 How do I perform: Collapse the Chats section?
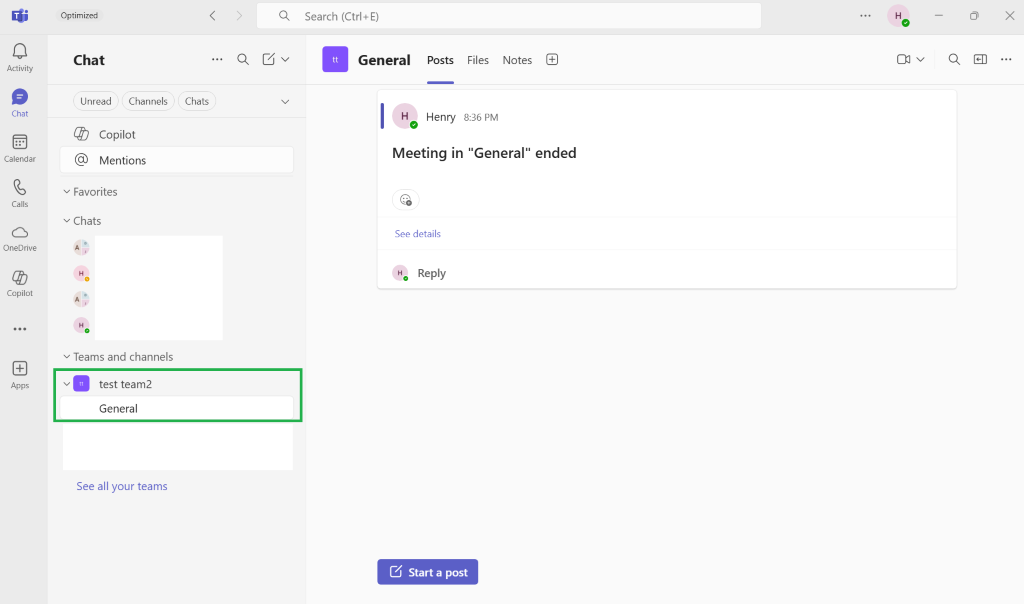(67, 221)
